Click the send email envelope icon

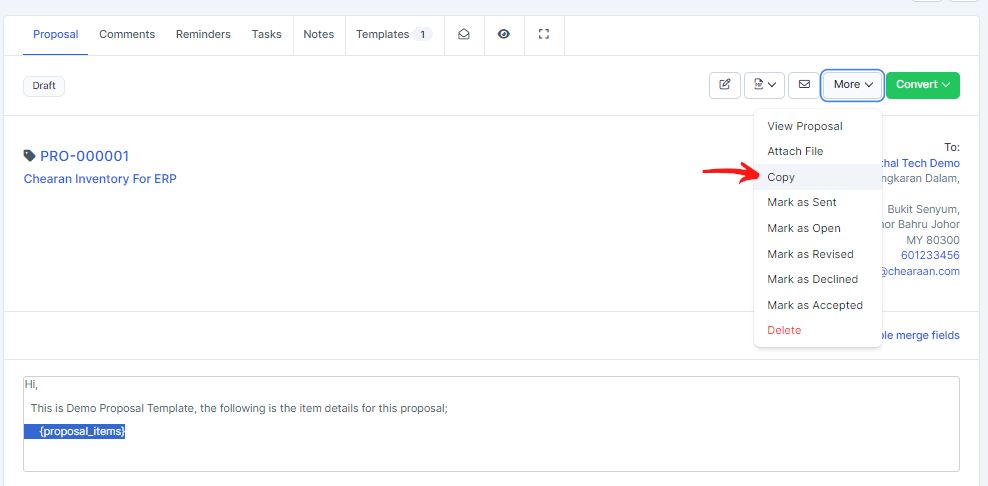803,85
